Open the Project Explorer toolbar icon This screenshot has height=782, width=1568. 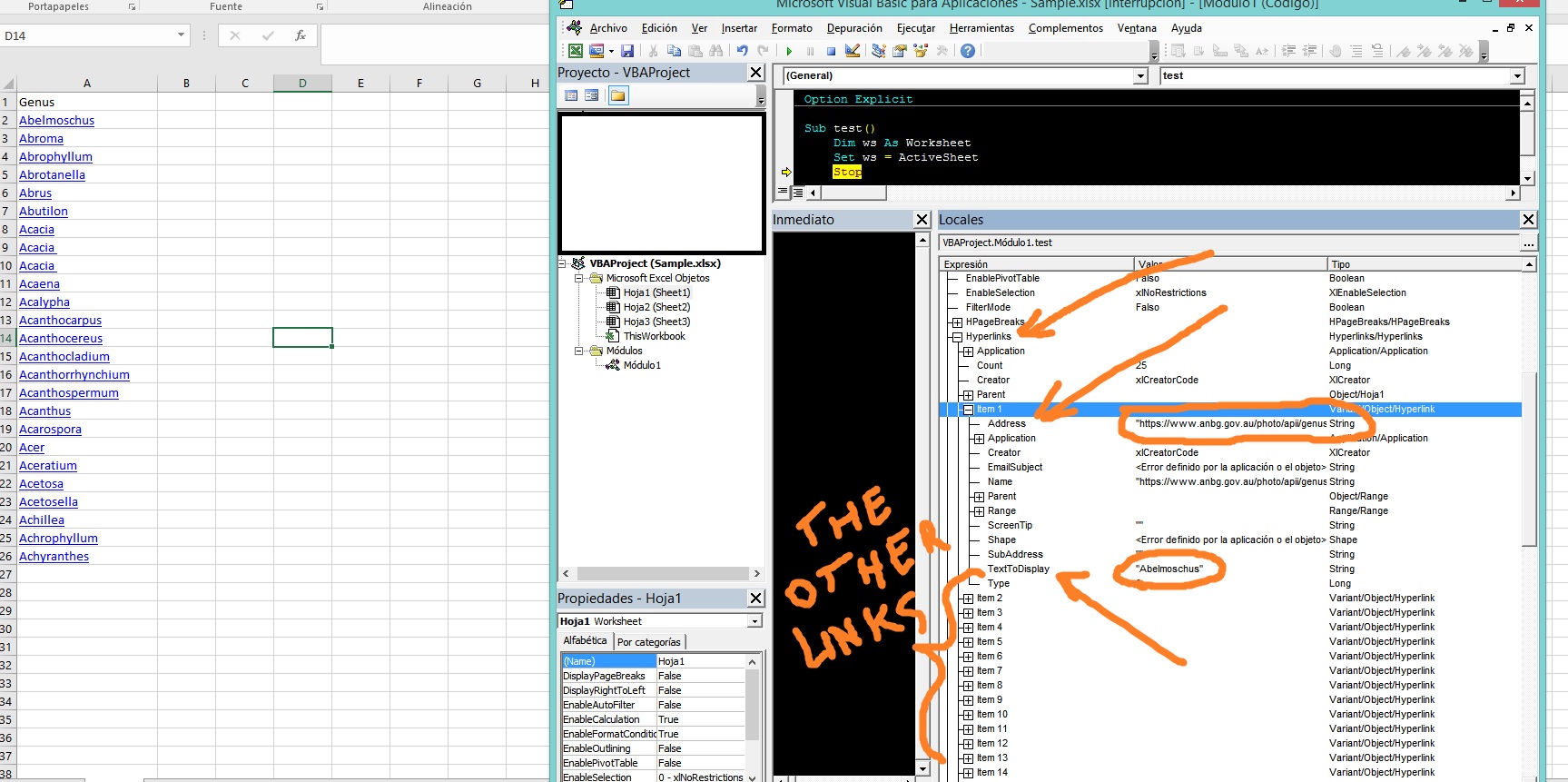[x=878, y=51]
